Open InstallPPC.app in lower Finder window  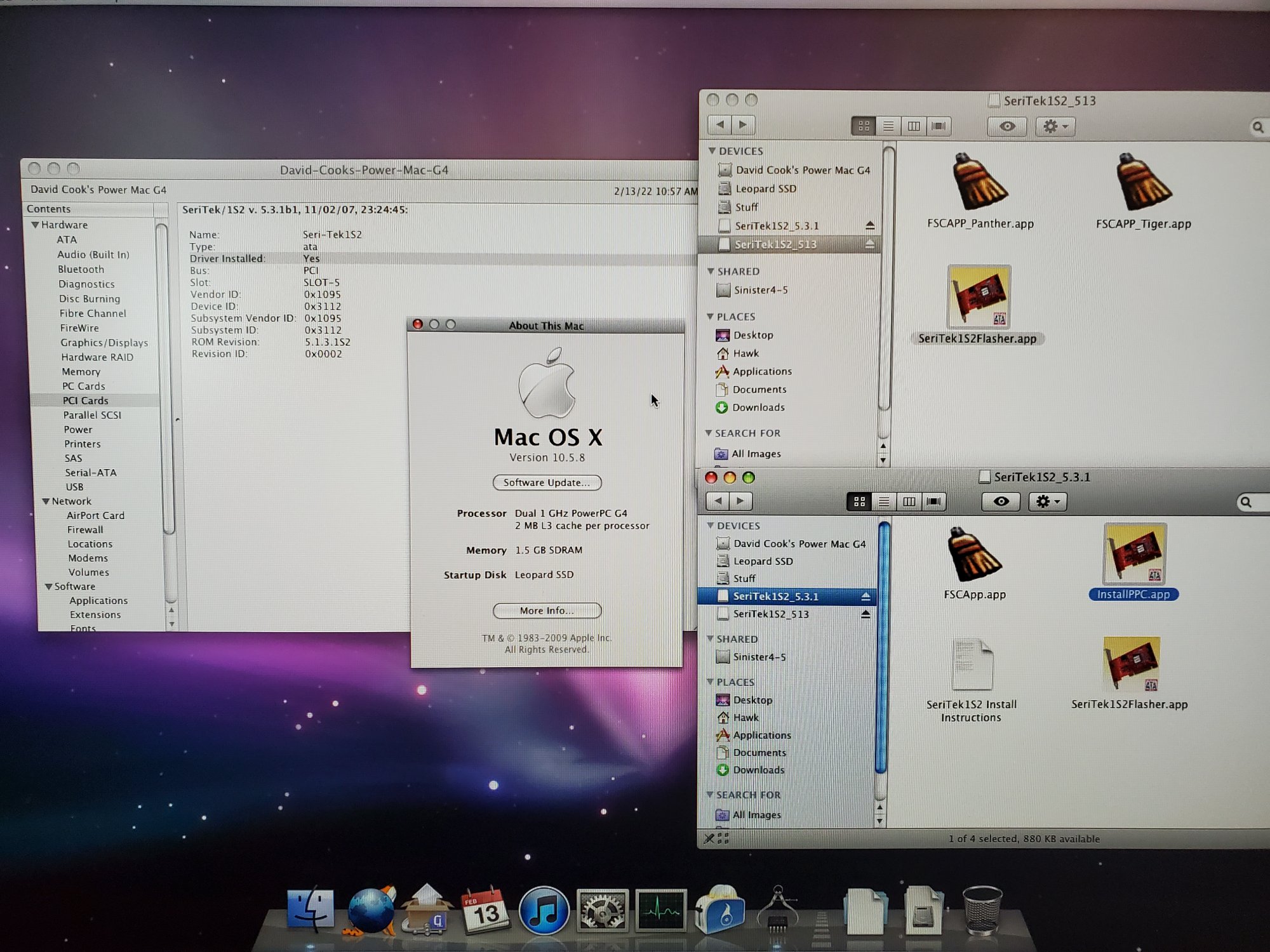1134,555
